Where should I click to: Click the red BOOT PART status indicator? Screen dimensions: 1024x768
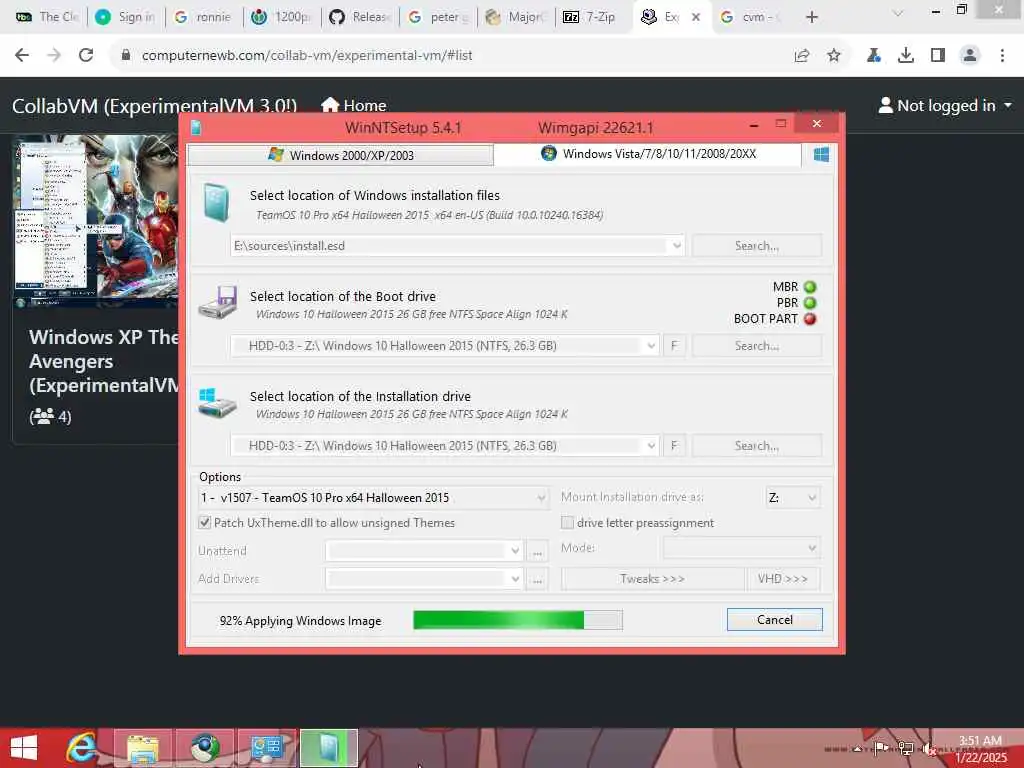pyautogui.click(x=810, y=319)
